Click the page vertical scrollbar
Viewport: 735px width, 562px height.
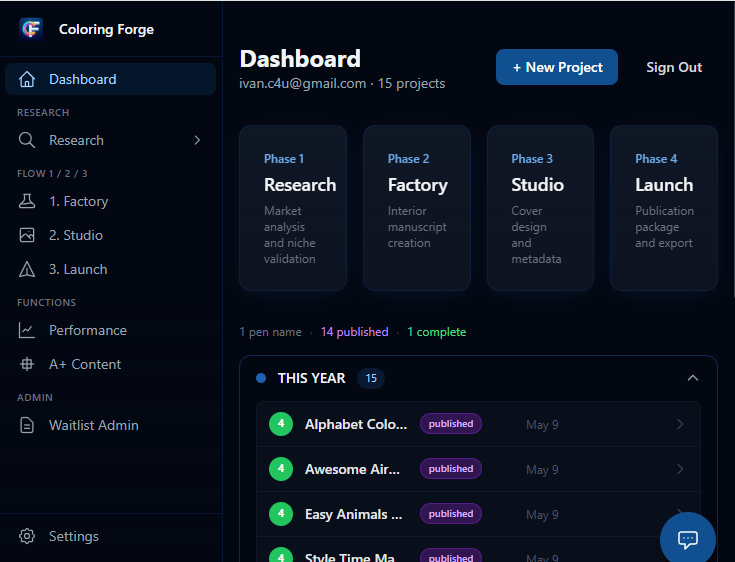732,150
